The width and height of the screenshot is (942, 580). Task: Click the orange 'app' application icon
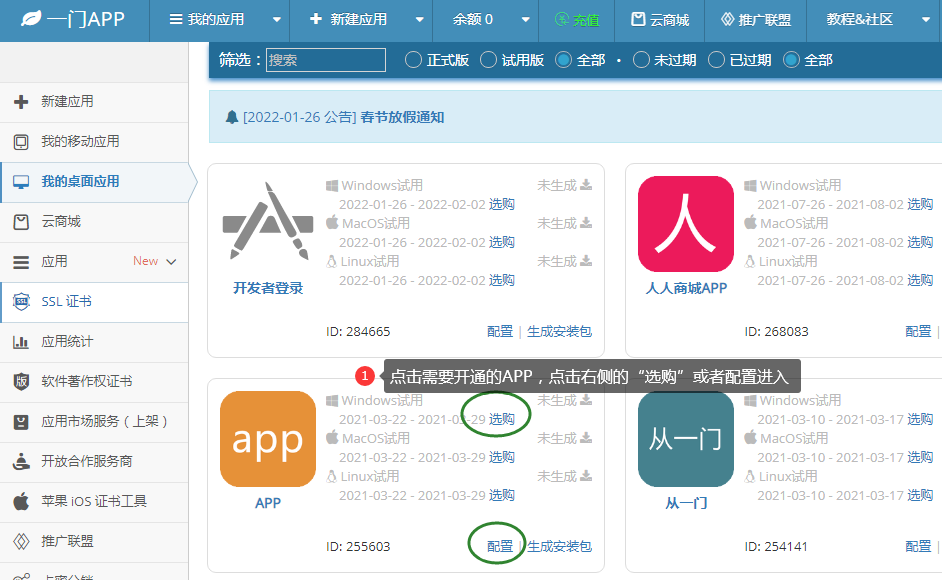[x=268, y=439]
